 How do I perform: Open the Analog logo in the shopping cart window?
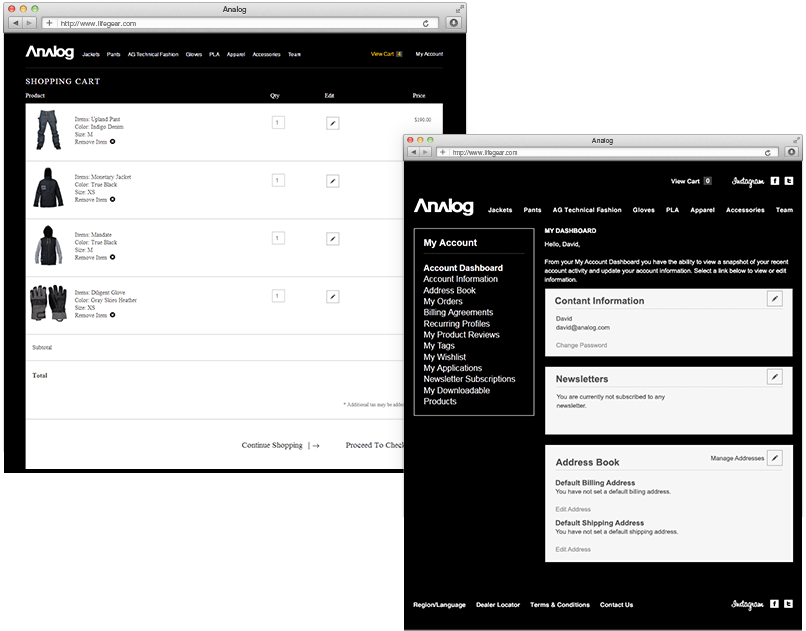pos(50,52)
